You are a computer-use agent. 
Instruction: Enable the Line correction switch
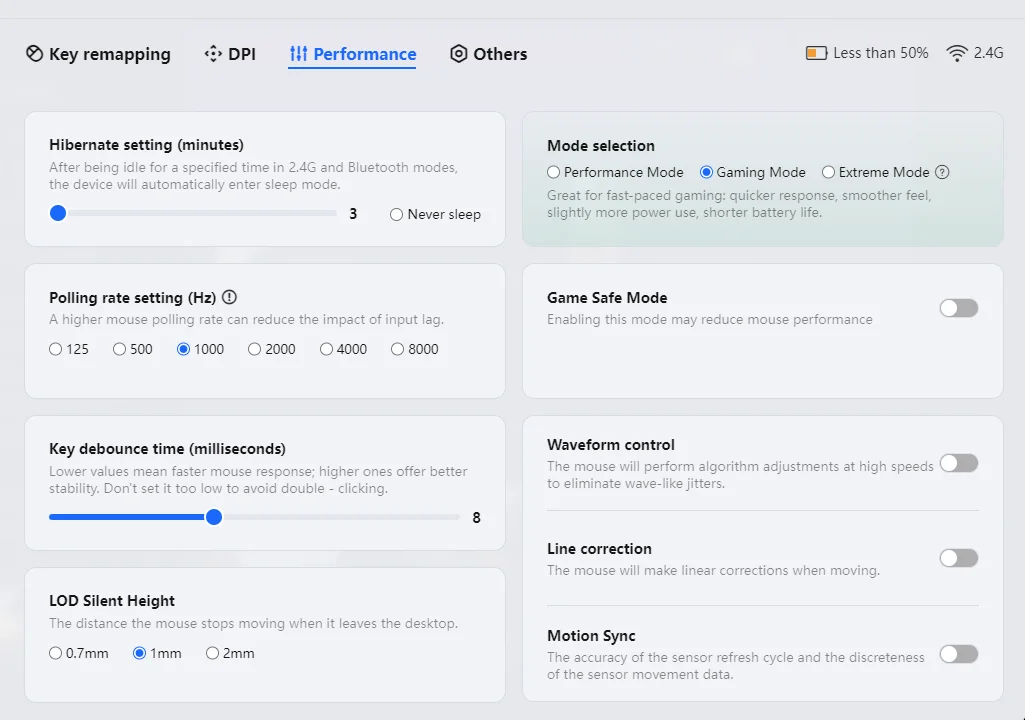pyautogui.click(x=959, y=558)
